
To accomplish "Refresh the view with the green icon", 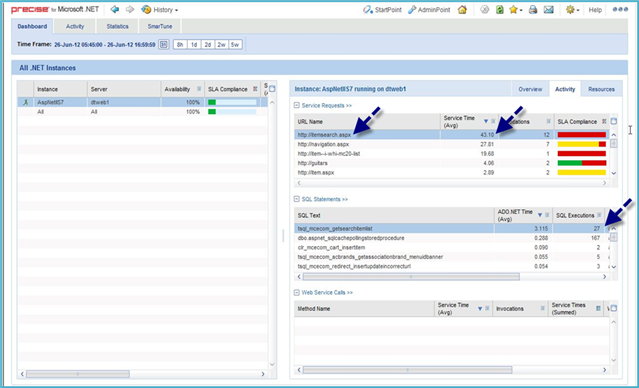I will (x=500, y=10).
